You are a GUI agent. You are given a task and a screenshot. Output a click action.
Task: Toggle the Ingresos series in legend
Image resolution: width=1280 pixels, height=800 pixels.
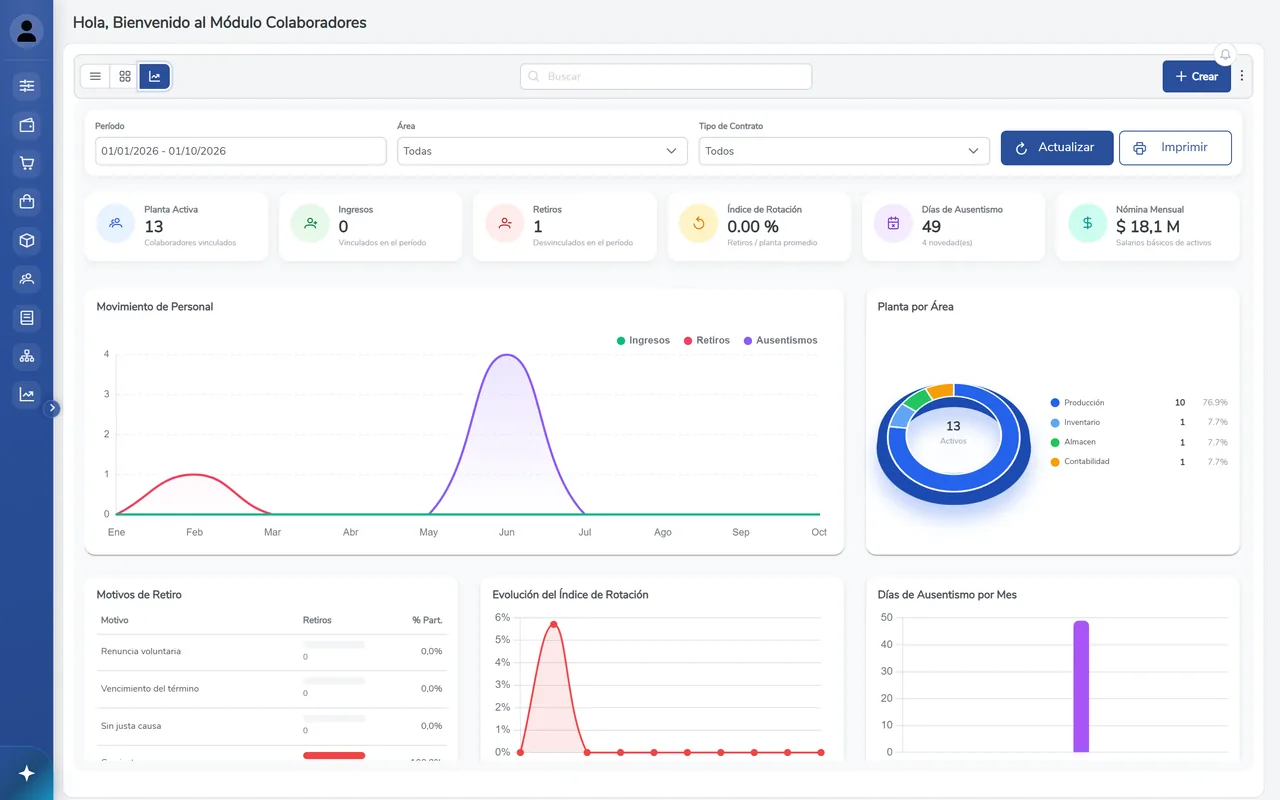[x=643, y=340]
